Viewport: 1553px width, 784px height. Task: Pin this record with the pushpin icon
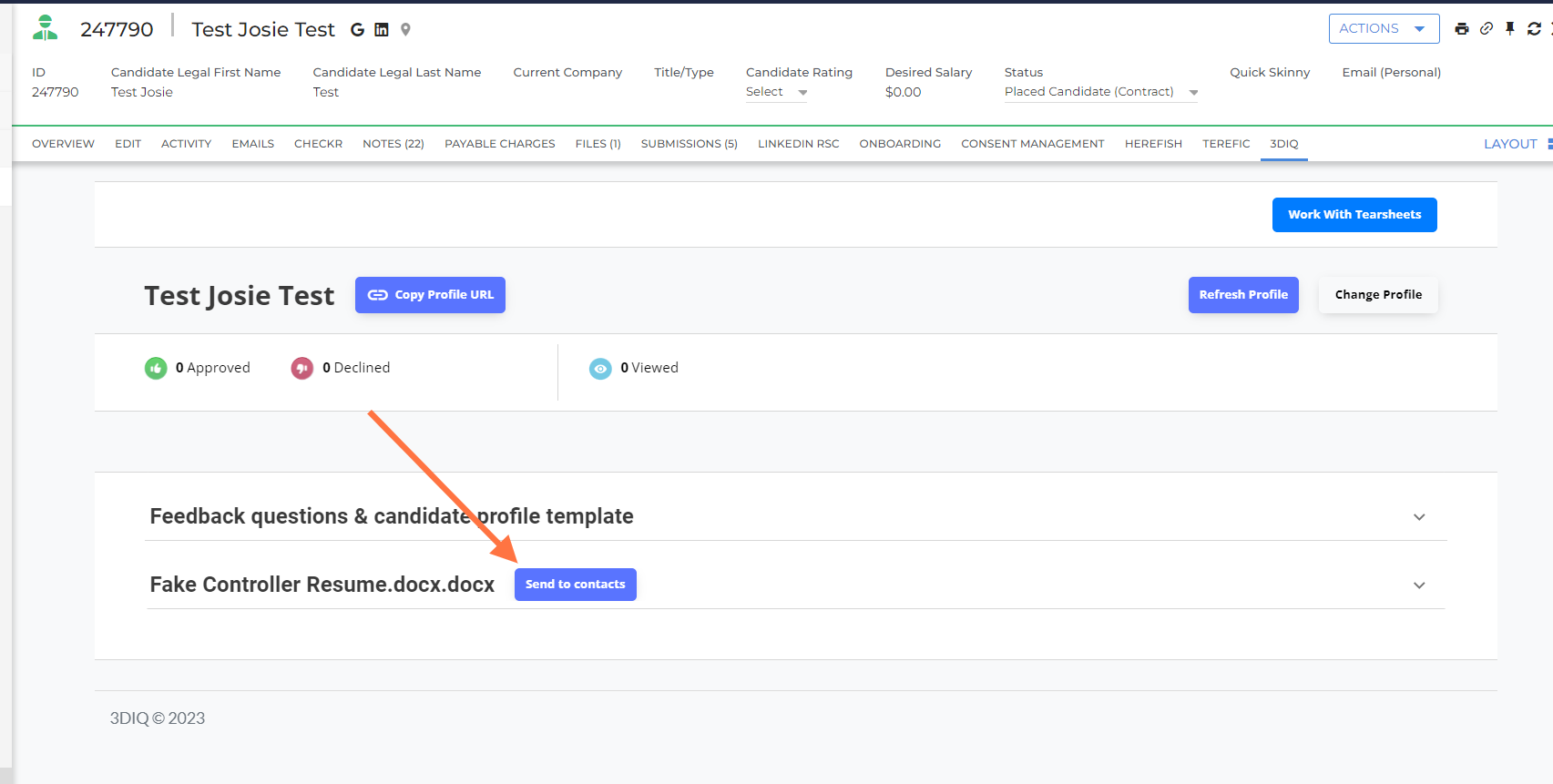tap(1510, 29)
